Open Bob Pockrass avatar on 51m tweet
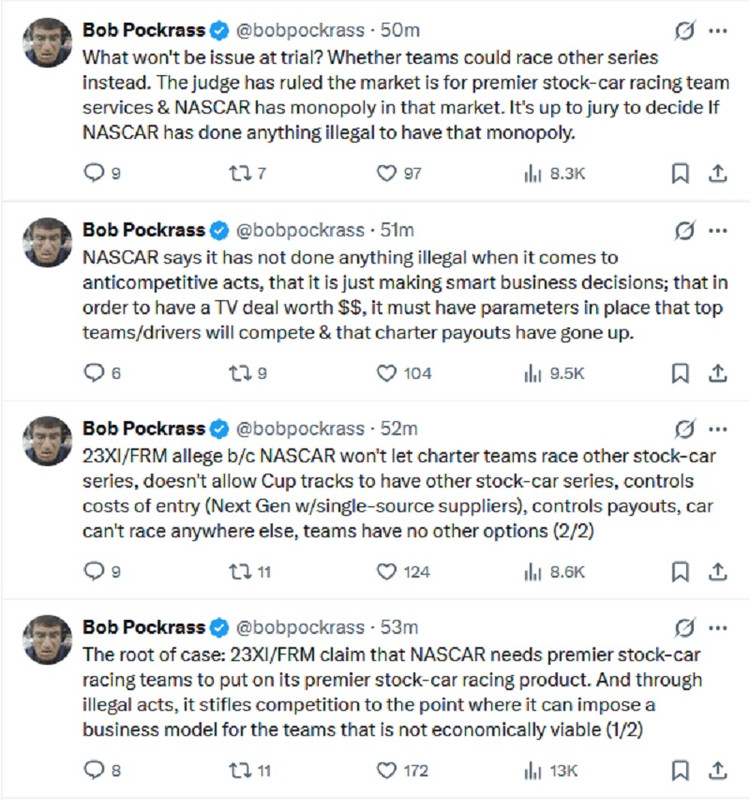 (x=47, y=242)
